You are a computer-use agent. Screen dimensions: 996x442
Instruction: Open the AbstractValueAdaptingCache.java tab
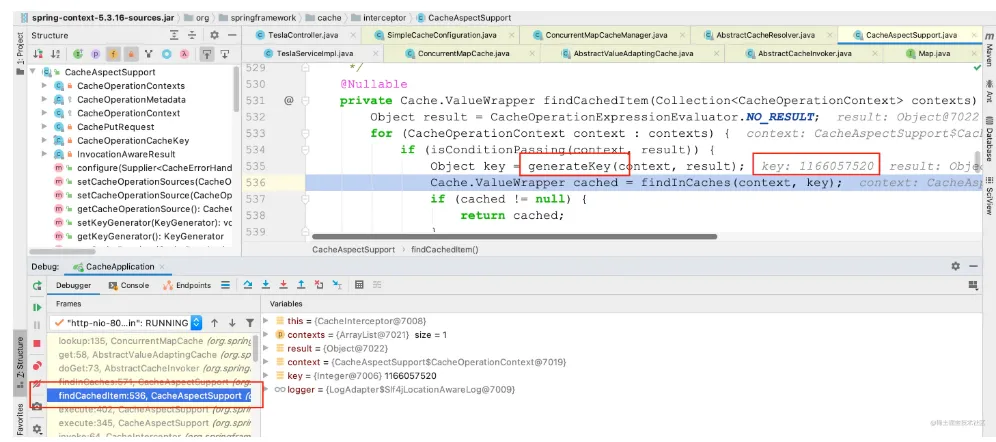tap(633, 53)
